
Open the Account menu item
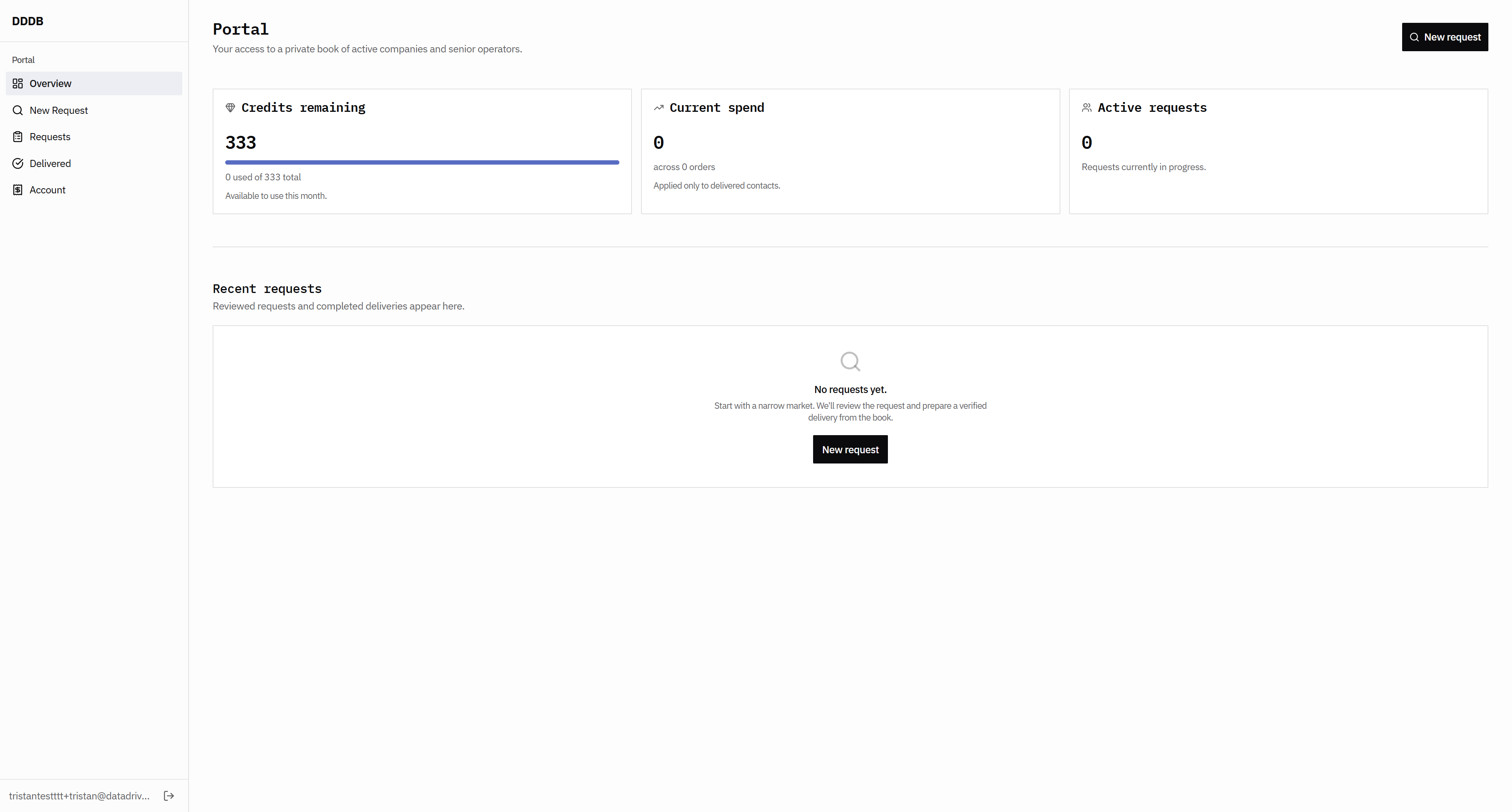(48, 190)
